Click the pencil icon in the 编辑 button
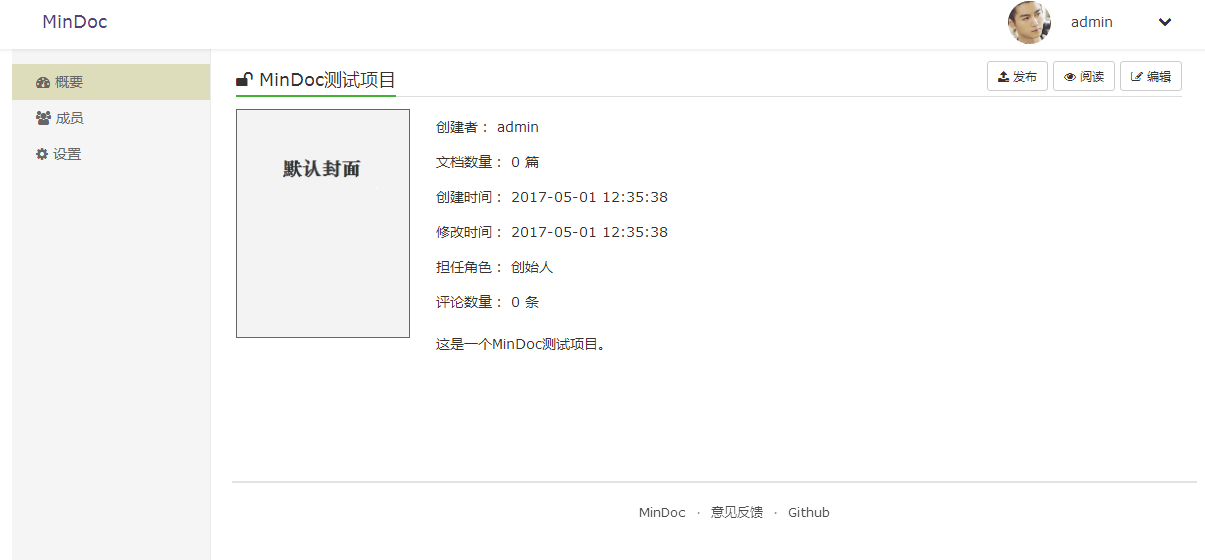 (x=1136, y=77)
